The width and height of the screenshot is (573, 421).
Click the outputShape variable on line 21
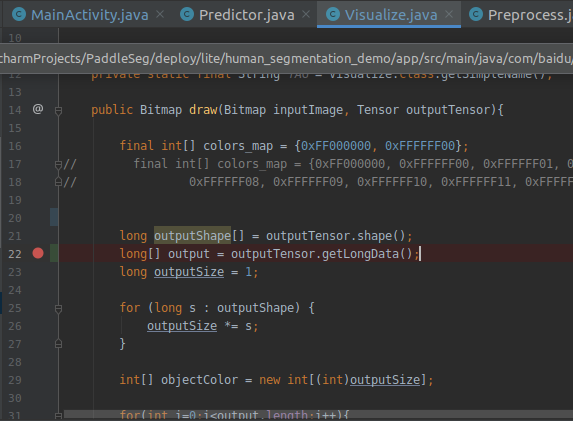point(192,236)
